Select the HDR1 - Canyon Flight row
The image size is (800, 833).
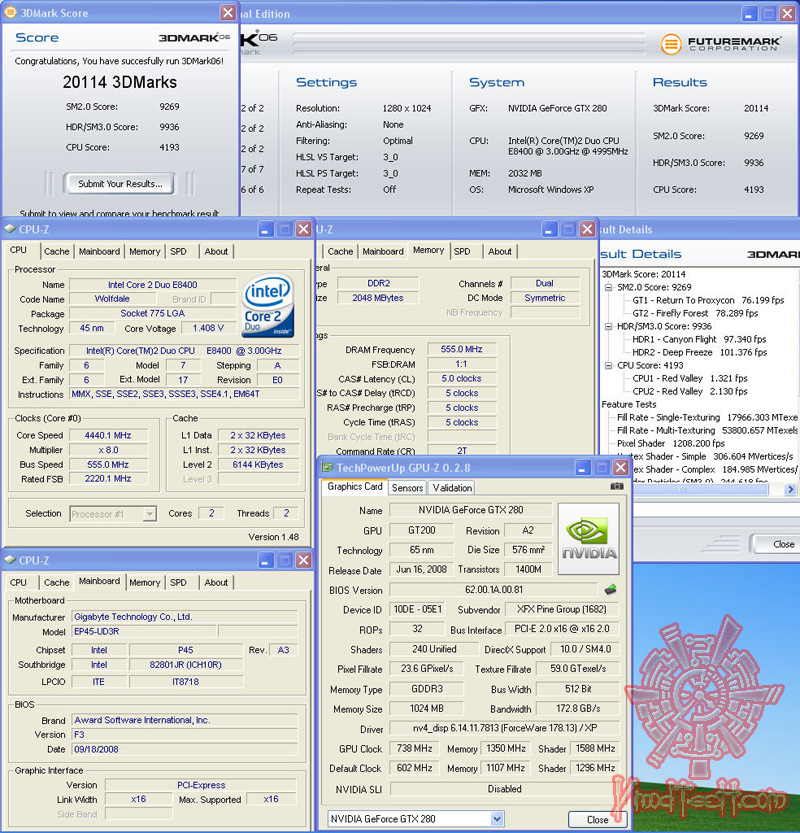click(699, 339)
